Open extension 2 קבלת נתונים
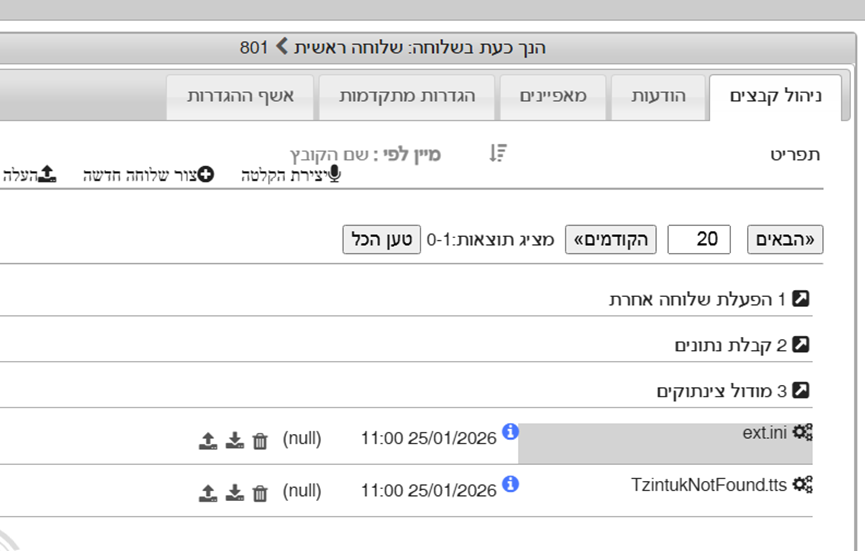This screenshot has width=865, height=551. click(x=741, y=345)
